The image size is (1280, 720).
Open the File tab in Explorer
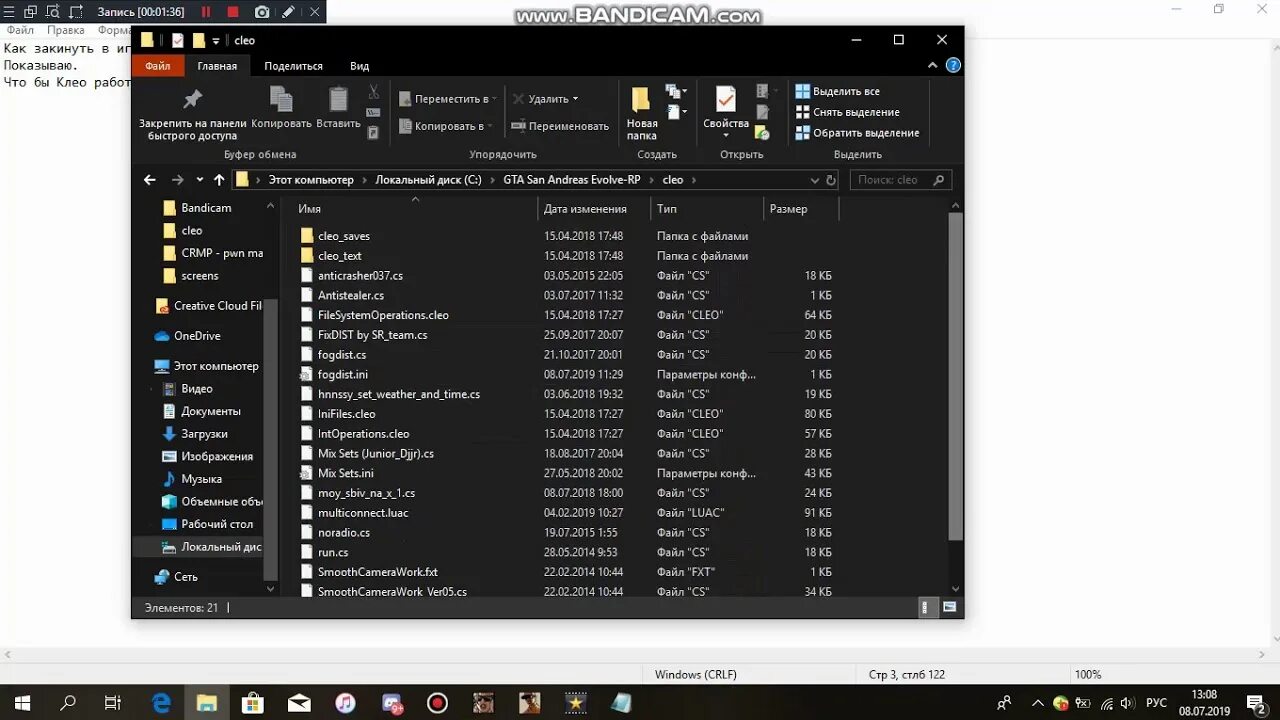coord(157,66)
